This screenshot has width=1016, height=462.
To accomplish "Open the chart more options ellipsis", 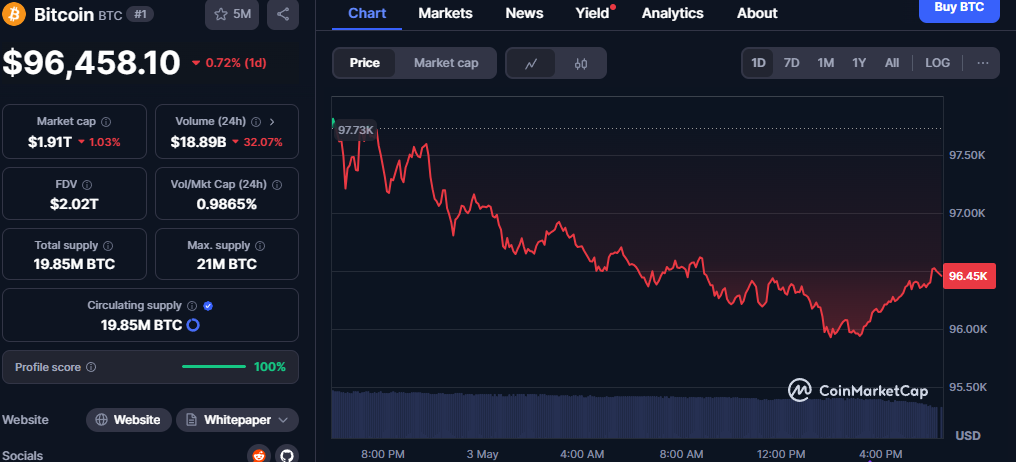I will pyautogui.click(x=983, y=63).
